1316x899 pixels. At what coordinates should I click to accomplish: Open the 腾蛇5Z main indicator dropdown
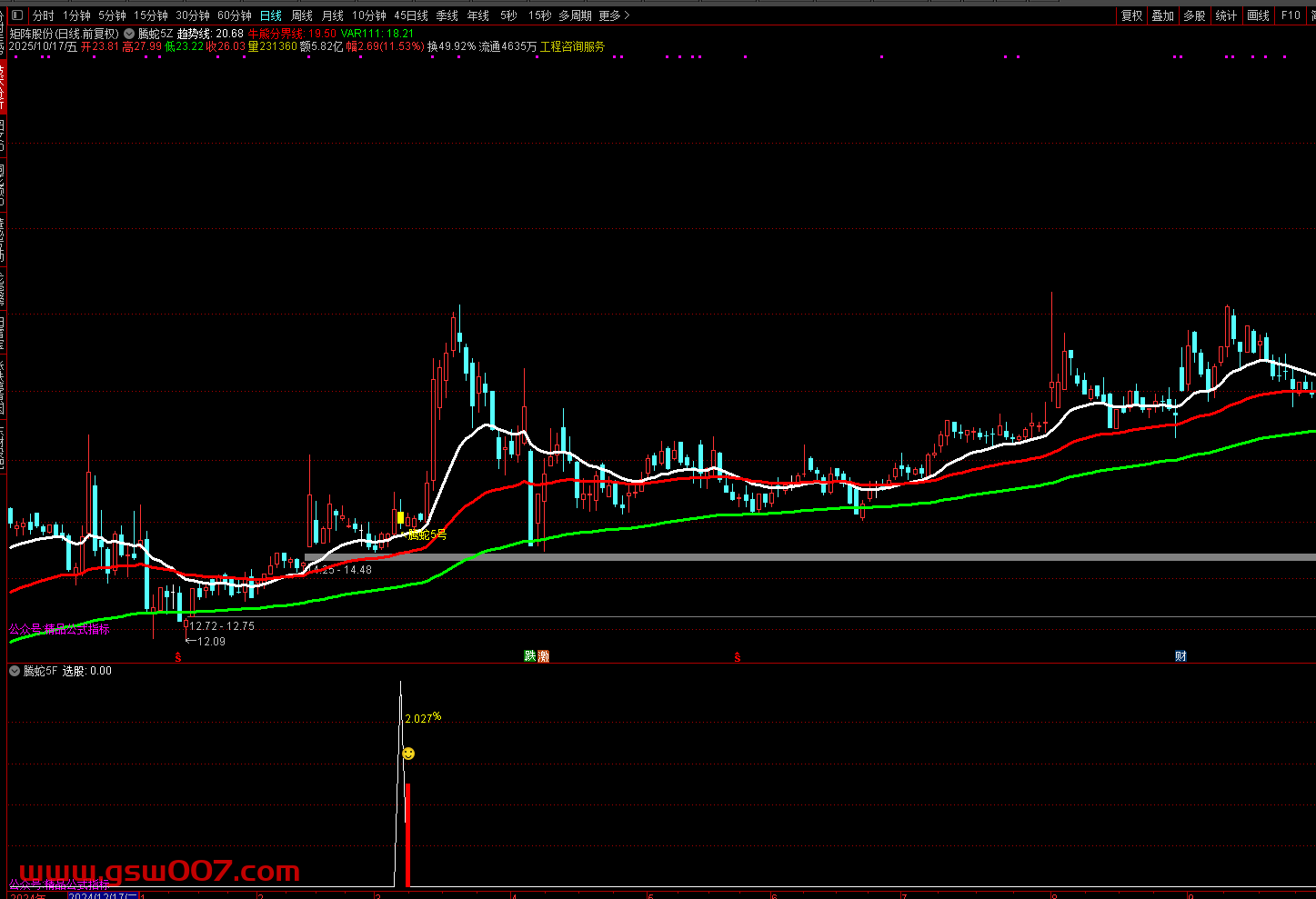click(x=129, y=34)
